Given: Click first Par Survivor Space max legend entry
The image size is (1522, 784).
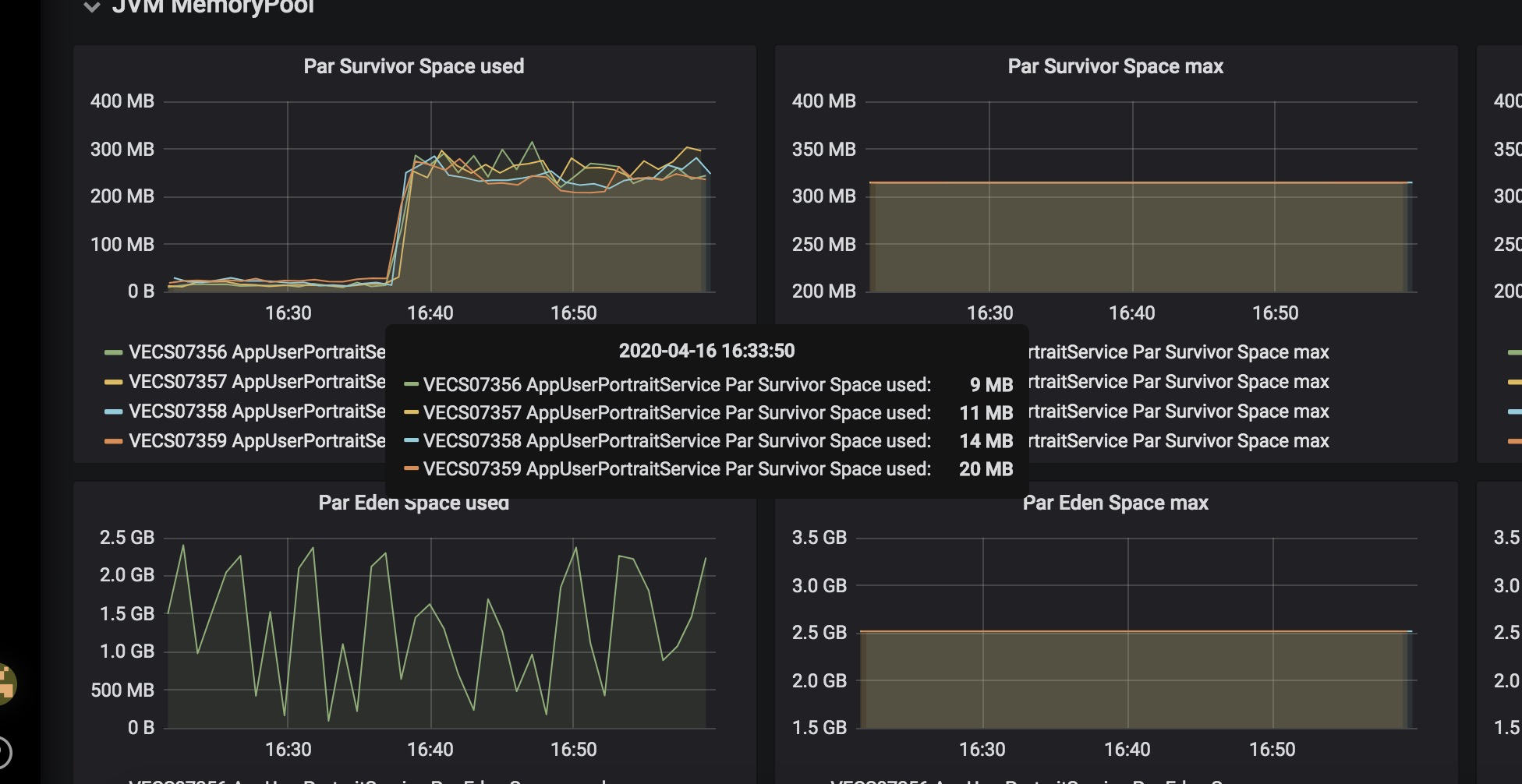Looking at the screenshot, I should 1179,352.
